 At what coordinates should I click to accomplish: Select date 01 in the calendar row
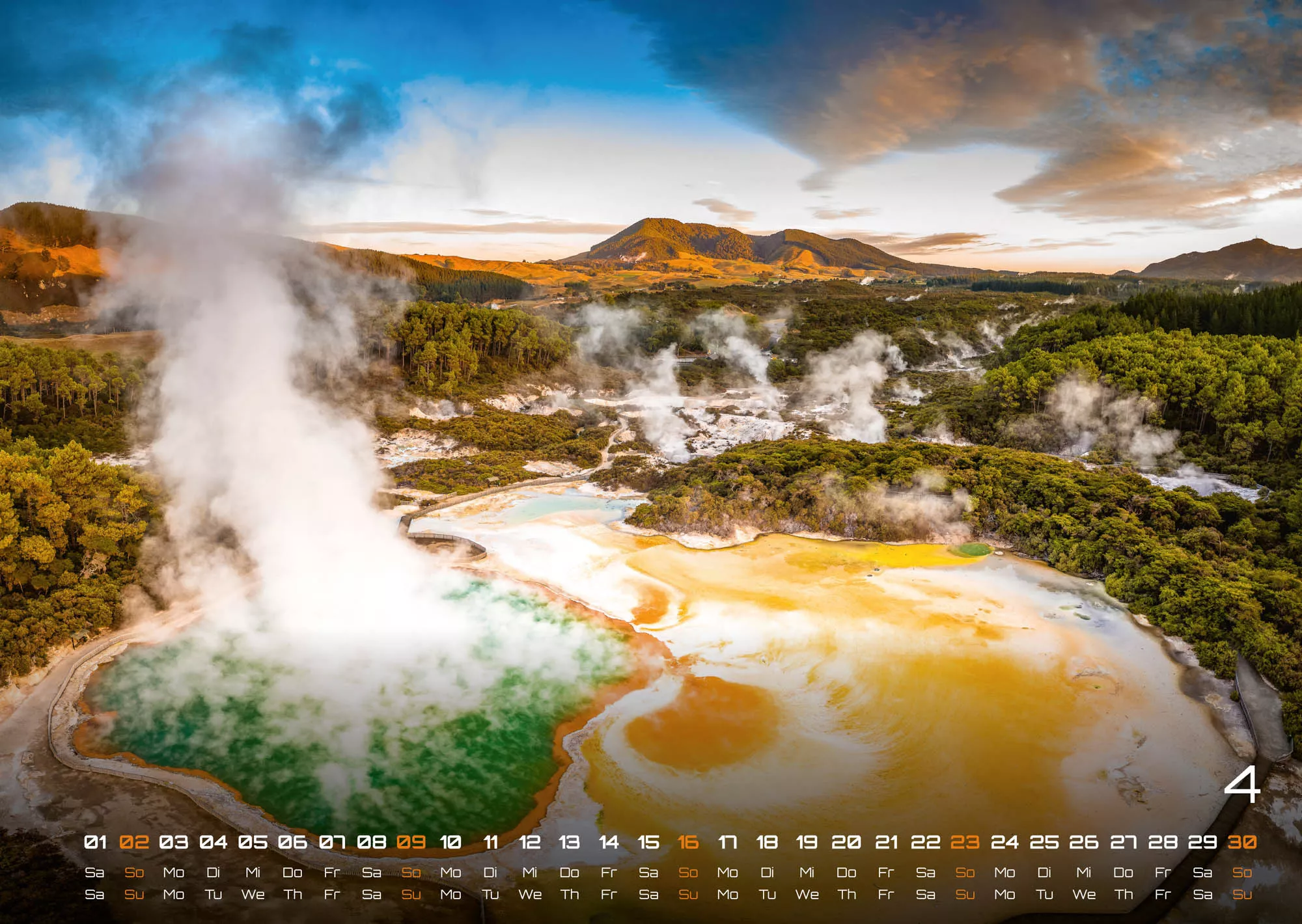(x=95, y=843)
